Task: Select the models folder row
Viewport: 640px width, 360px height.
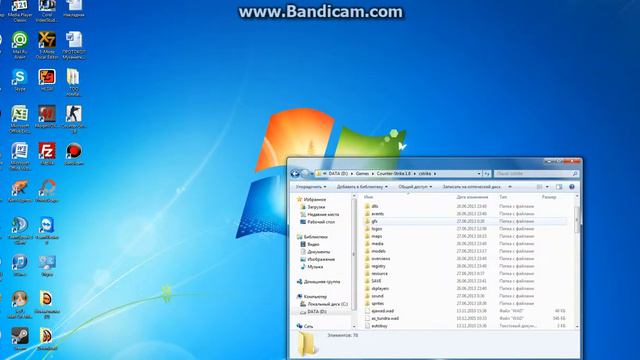Action: point(465,251)
